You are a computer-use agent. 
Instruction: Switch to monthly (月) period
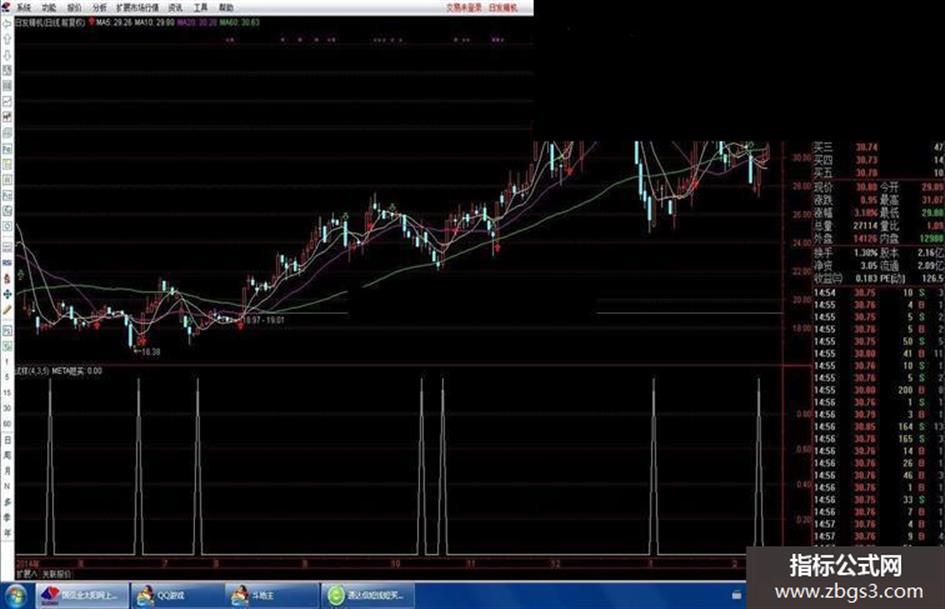tap(7, 471)
